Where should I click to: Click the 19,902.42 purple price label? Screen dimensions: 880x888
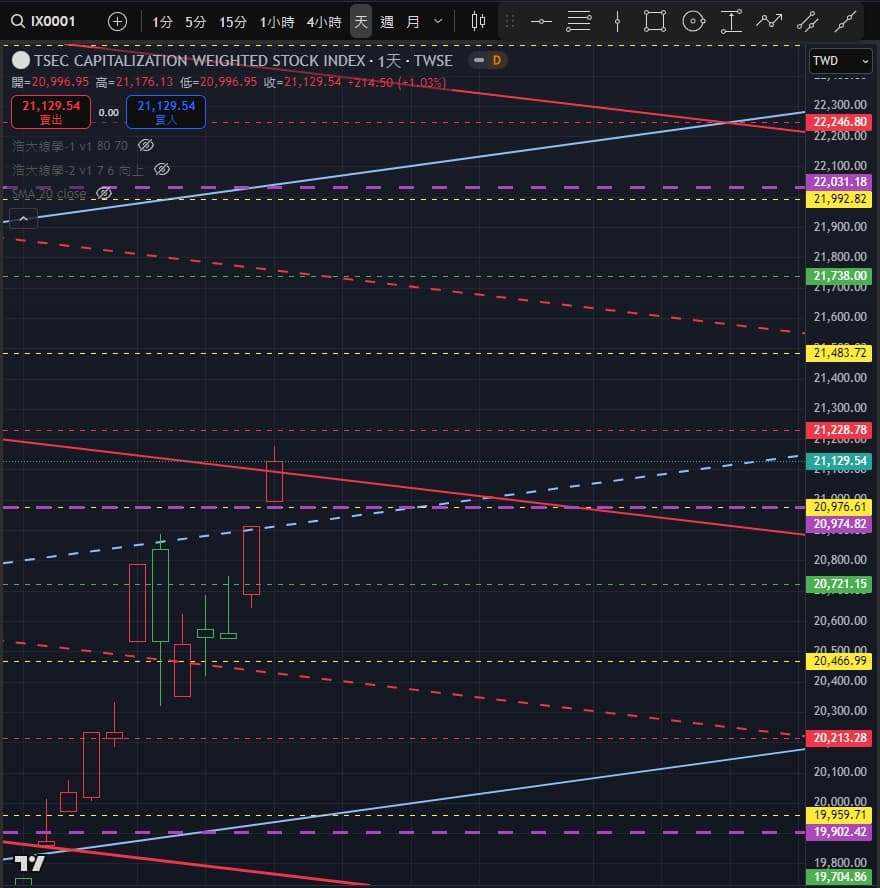[839, 832]
